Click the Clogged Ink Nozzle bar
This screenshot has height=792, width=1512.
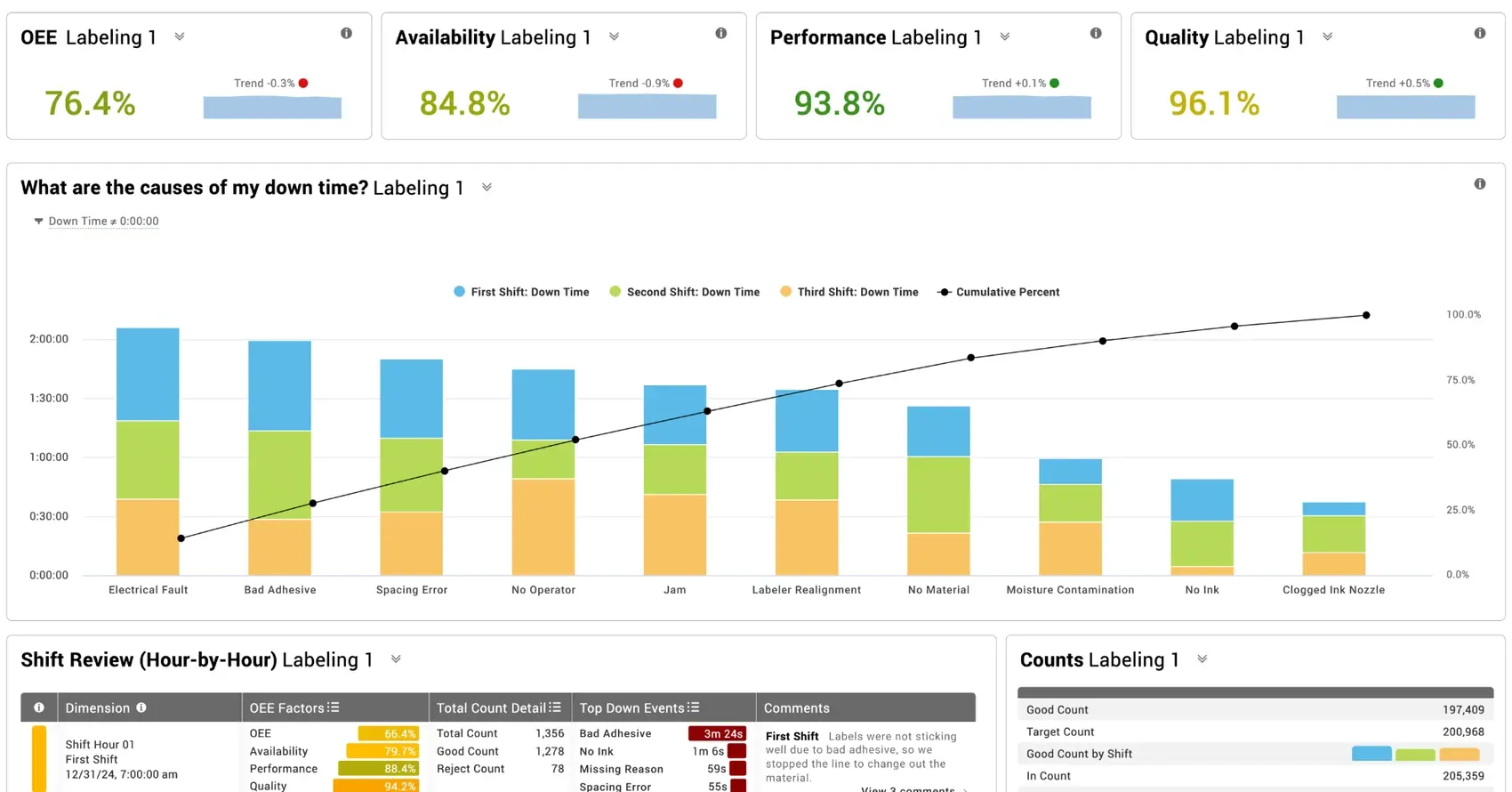1333,538
